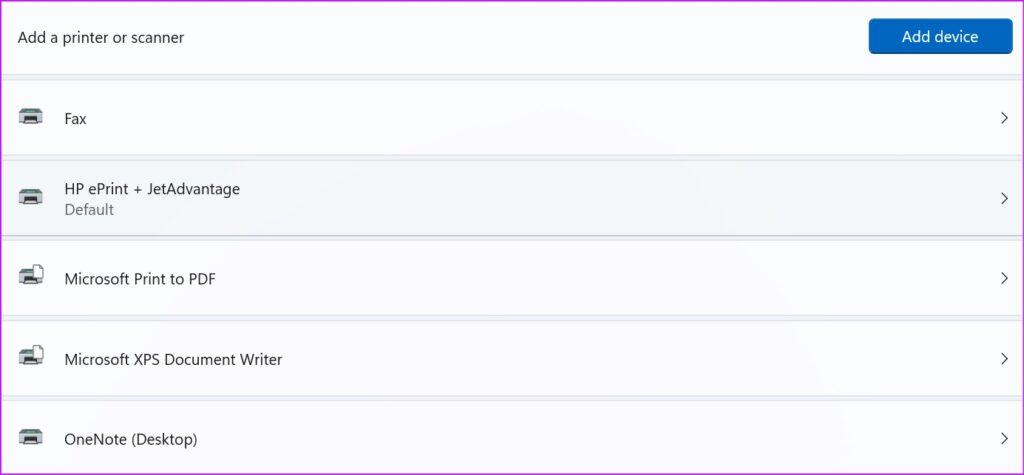
Task: Click the HP ePrint + JetAdvantage printer icon
Action: point(31,197)
